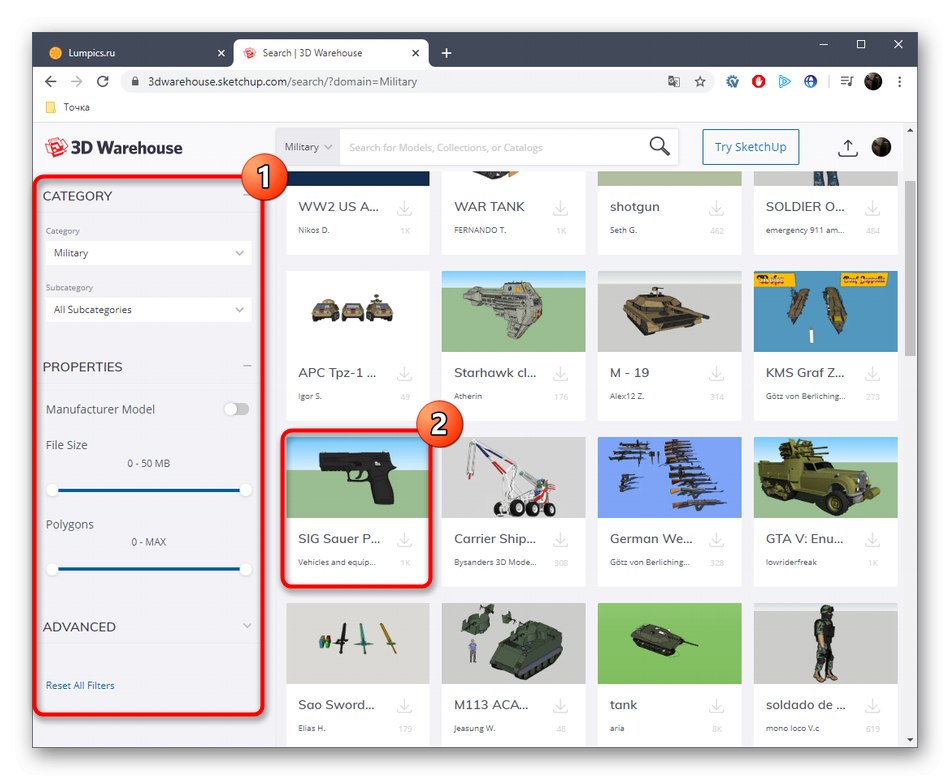The width and height of the screenshot is (950, 780).
Task: Click the Try SketchUp button
Action: (750, 147)
